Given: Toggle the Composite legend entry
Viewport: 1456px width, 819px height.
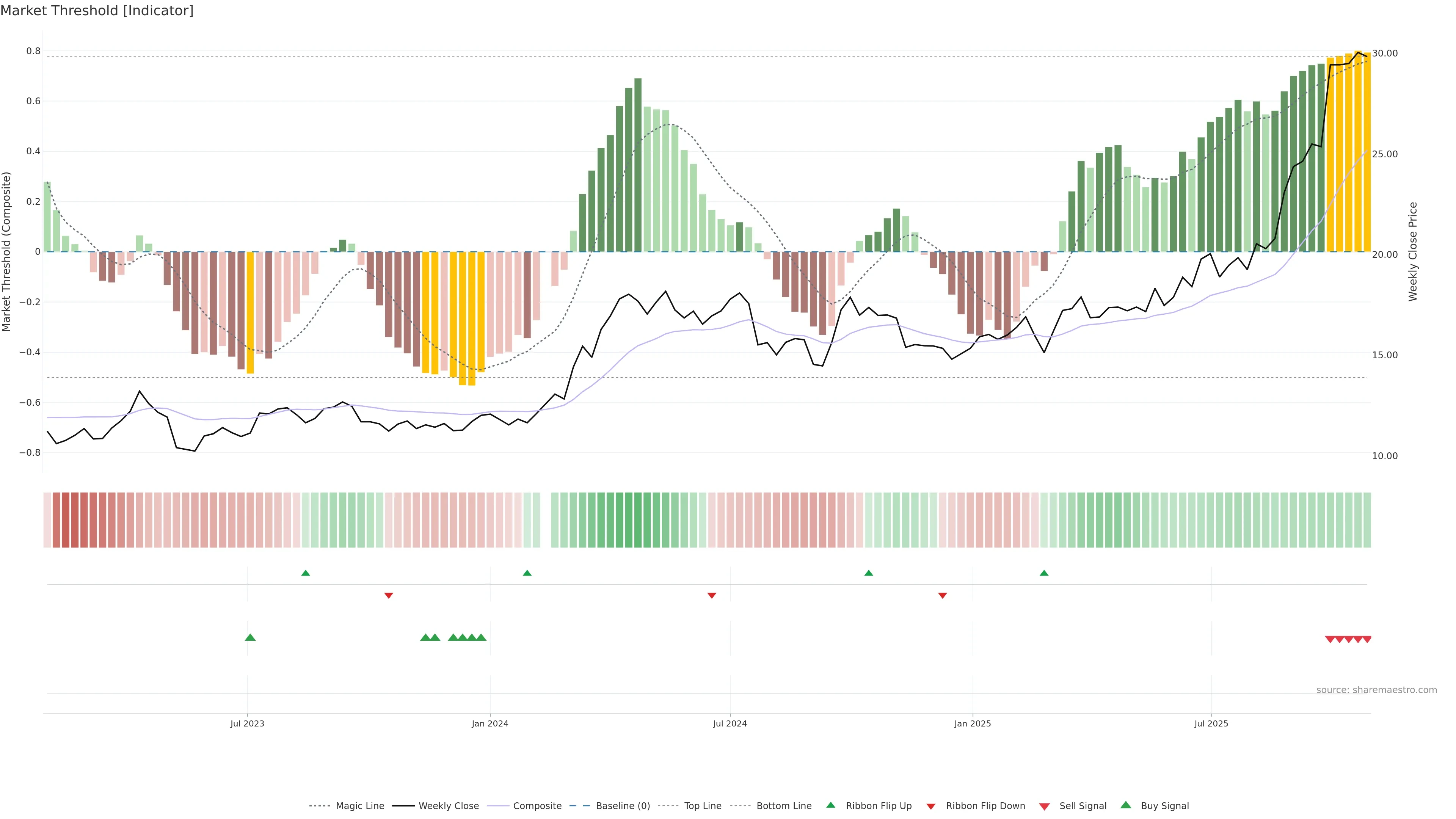Looking at the screenshot, I should tap(537, 806).
